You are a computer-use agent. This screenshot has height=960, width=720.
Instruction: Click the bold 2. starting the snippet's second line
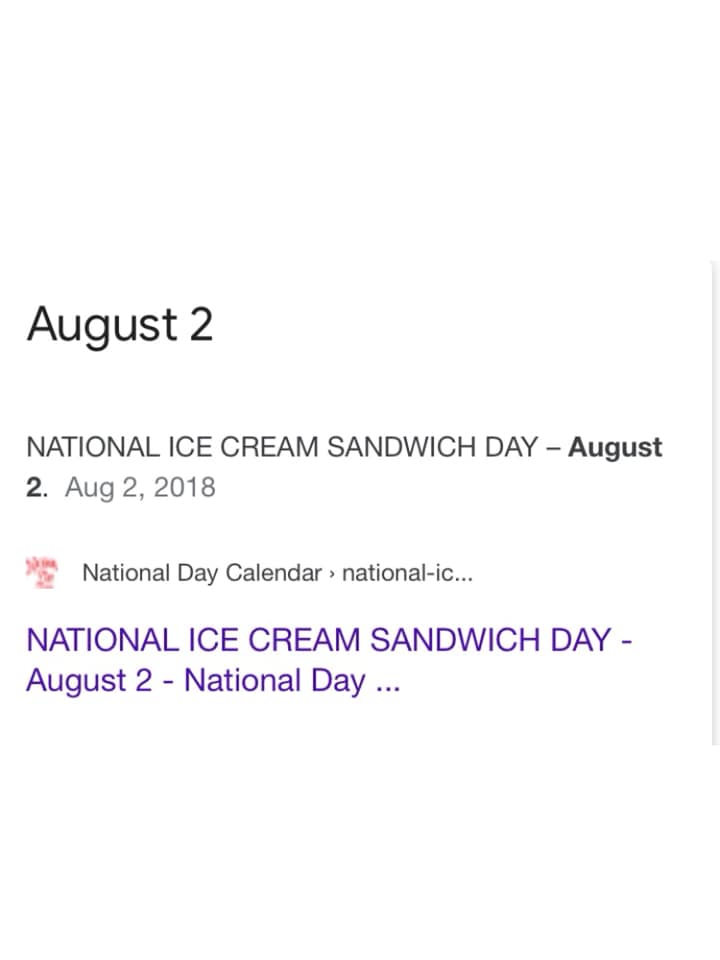pyautogui.click(x=38, y=487)
